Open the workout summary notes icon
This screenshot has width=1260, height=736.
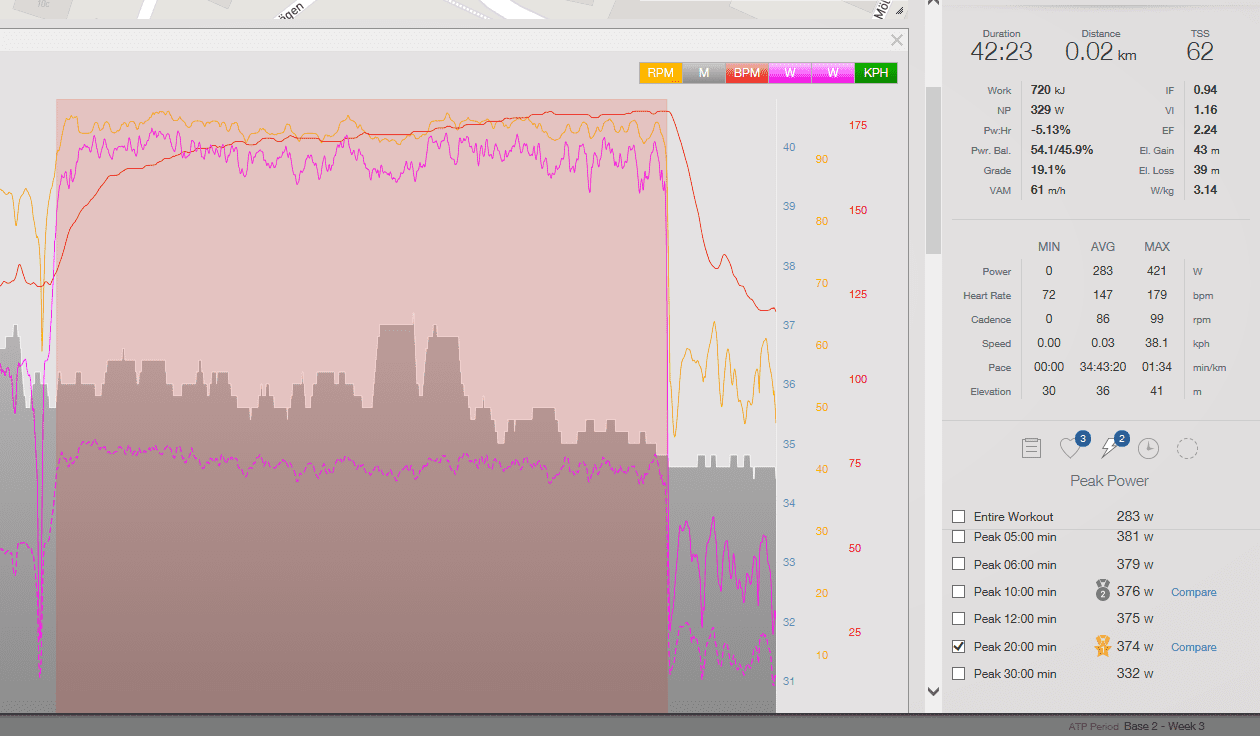pos(1031,448)
